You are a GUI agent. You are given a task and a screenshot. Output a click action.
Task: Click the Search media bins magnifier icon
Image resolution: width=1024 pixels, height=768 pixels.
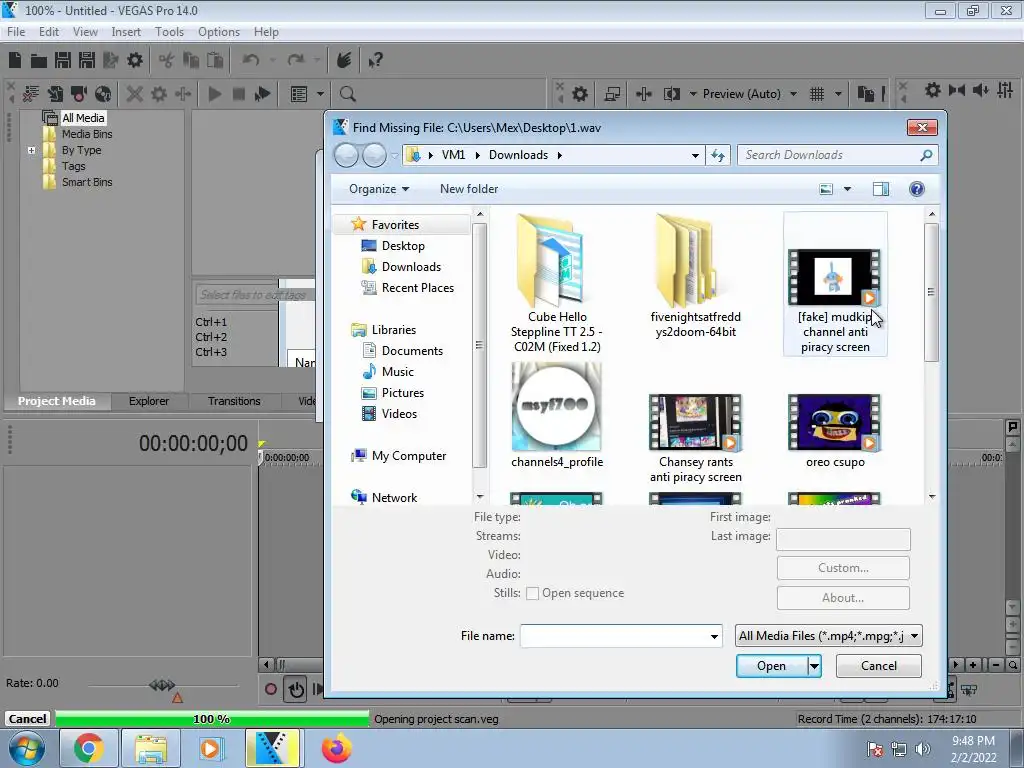[347, 94]
